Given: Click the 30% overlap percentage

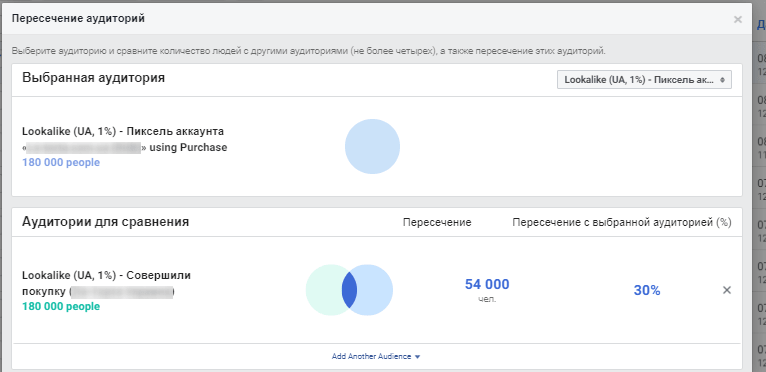Looking at the screenshot, I should point(647,290).
